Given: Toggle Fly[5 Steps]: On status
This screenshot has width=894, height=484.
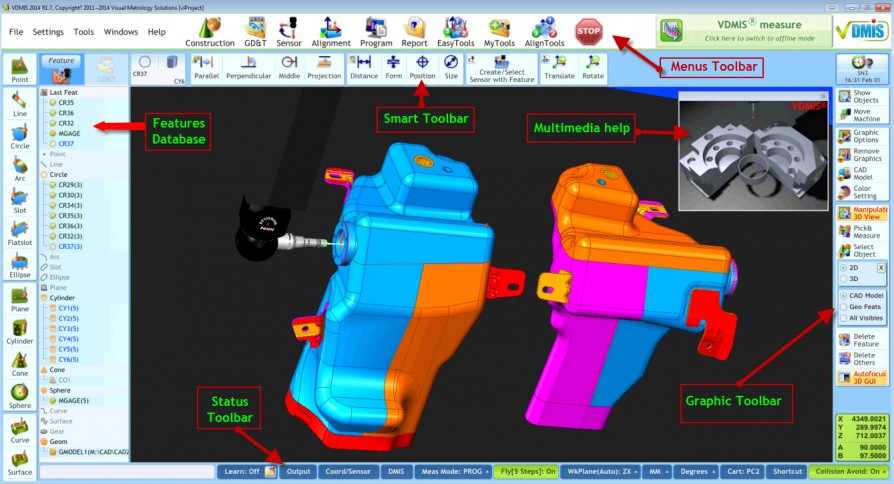Looking at the screenshot, I should point(527,471).
